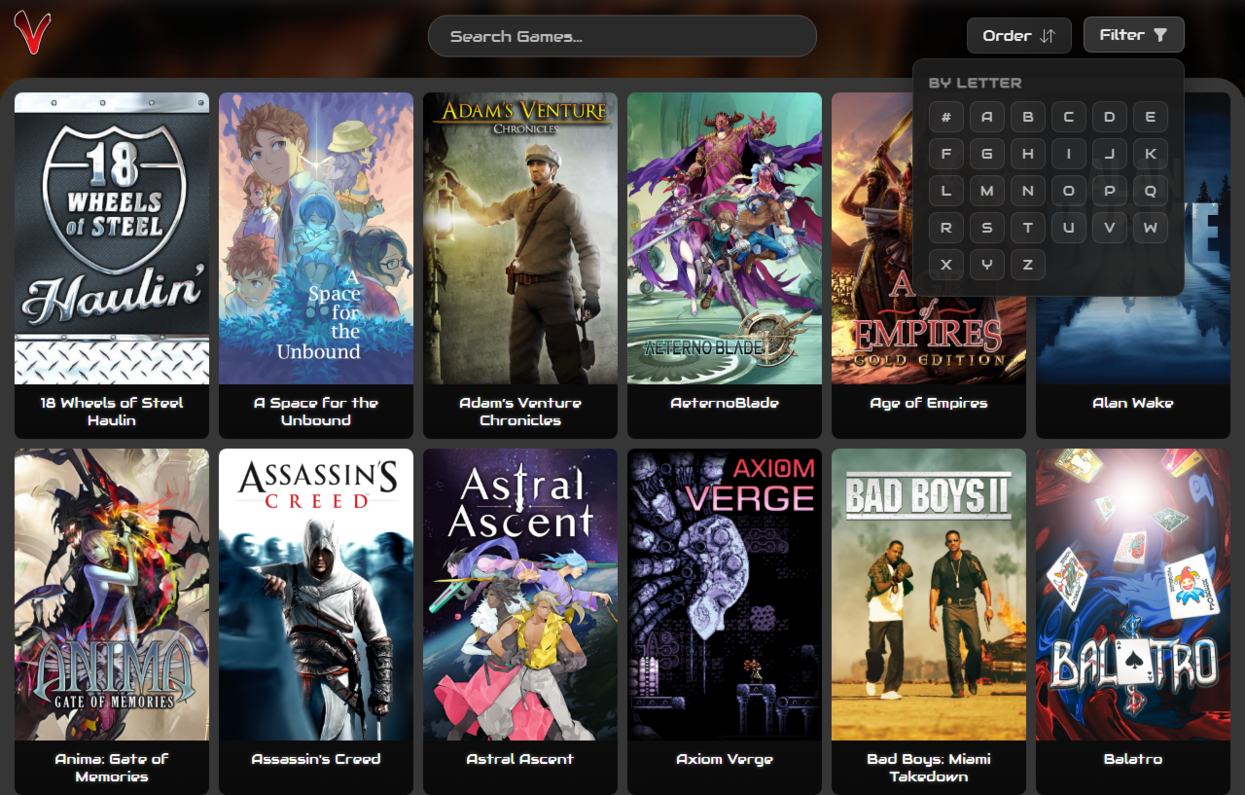Open A Space for the Unbound cover
Image resolution: width=1245 pixels, height=795 pixels.
point(316,238)
